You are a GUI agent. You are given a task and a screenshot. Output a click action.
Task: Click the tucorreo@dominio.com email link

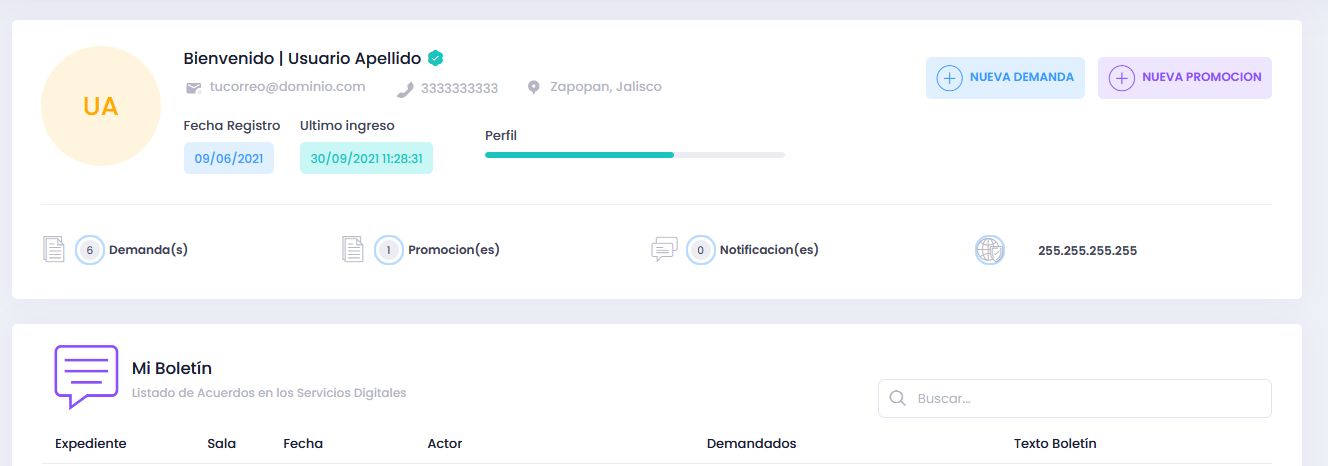coord(287,87)
